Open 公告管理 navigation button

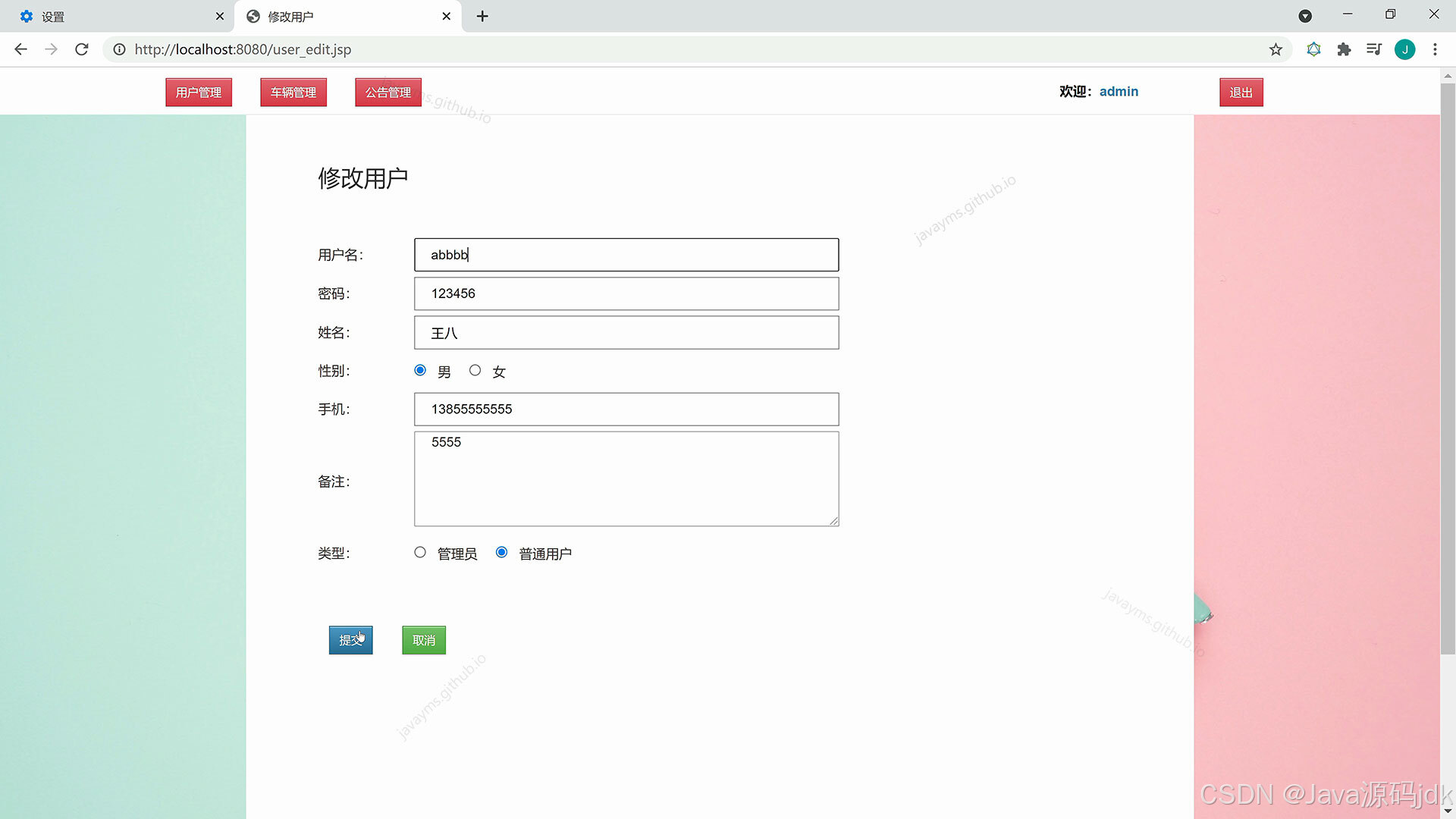(388, 93)
